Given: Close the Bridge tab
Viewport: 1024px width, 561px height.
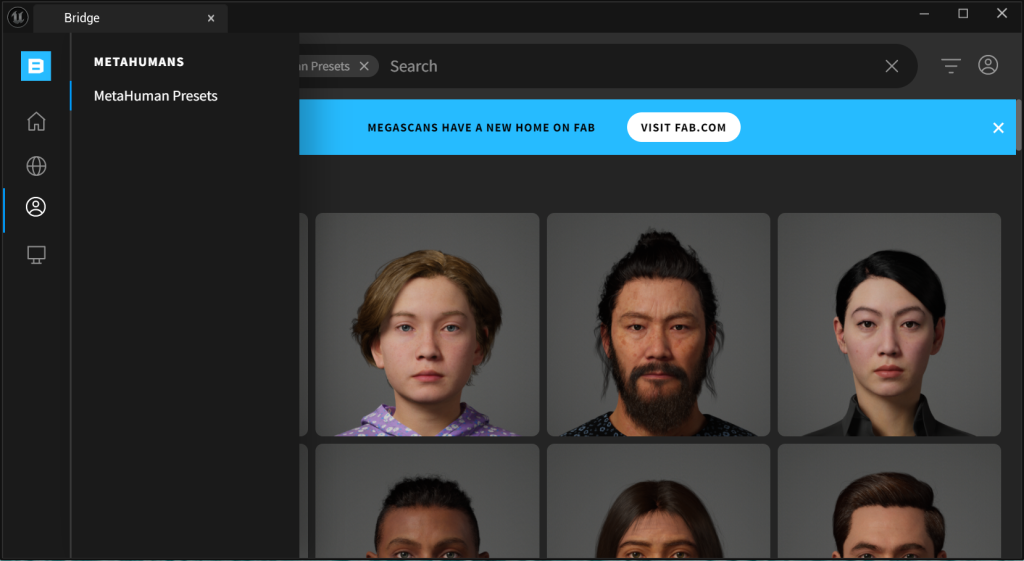Looking at the screenshot, I should [211, 18].
